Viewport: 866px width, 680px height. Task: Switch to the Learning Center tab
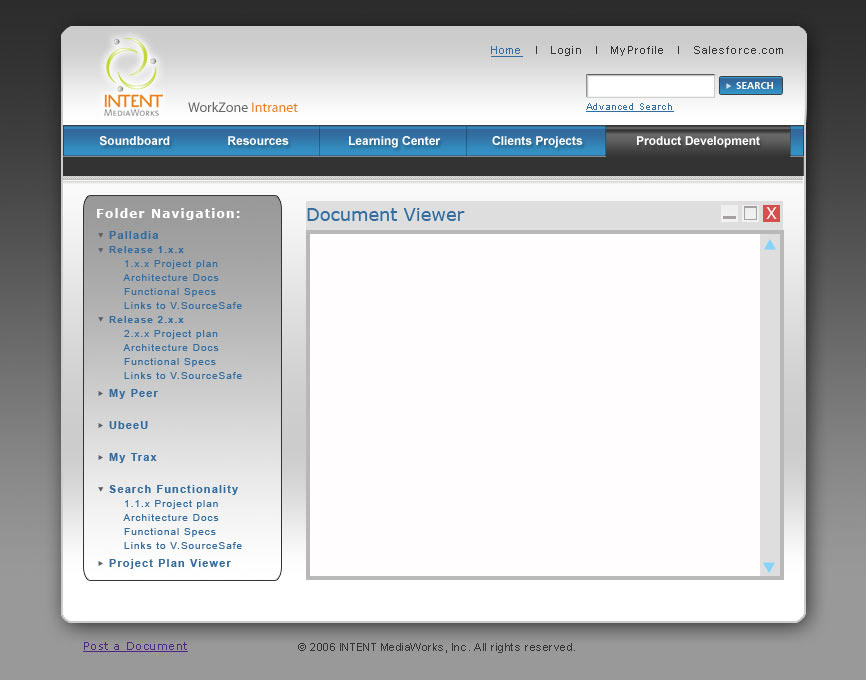coord(394,141)
